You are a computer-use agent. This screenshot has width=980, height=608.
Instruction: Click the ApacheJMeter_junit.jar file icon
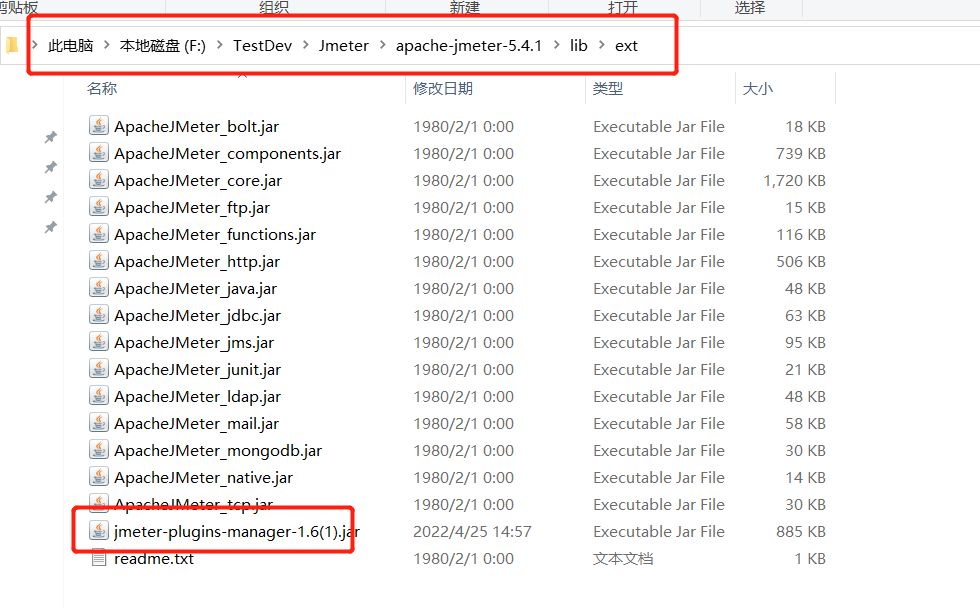coord(98,369)
